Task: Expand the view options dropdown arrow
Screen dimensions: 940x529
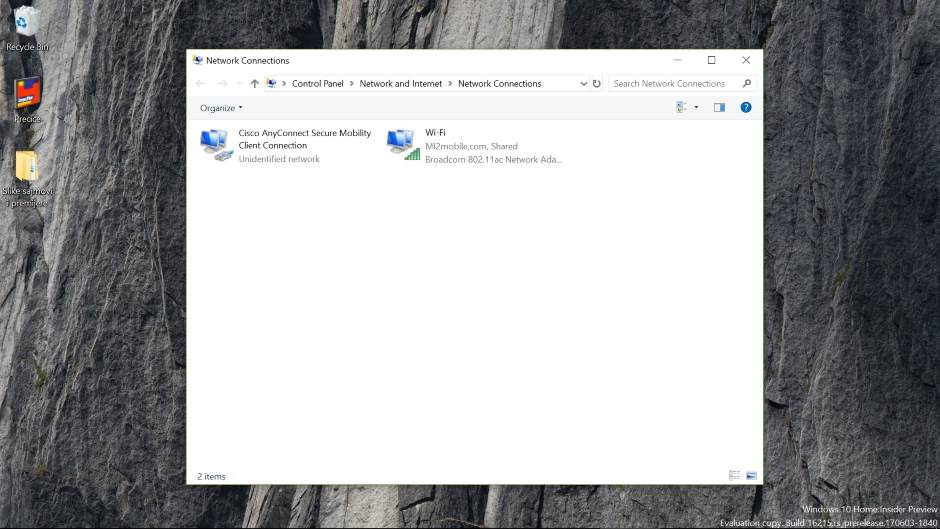Action: pyautogui.click(x=696, y=107)
